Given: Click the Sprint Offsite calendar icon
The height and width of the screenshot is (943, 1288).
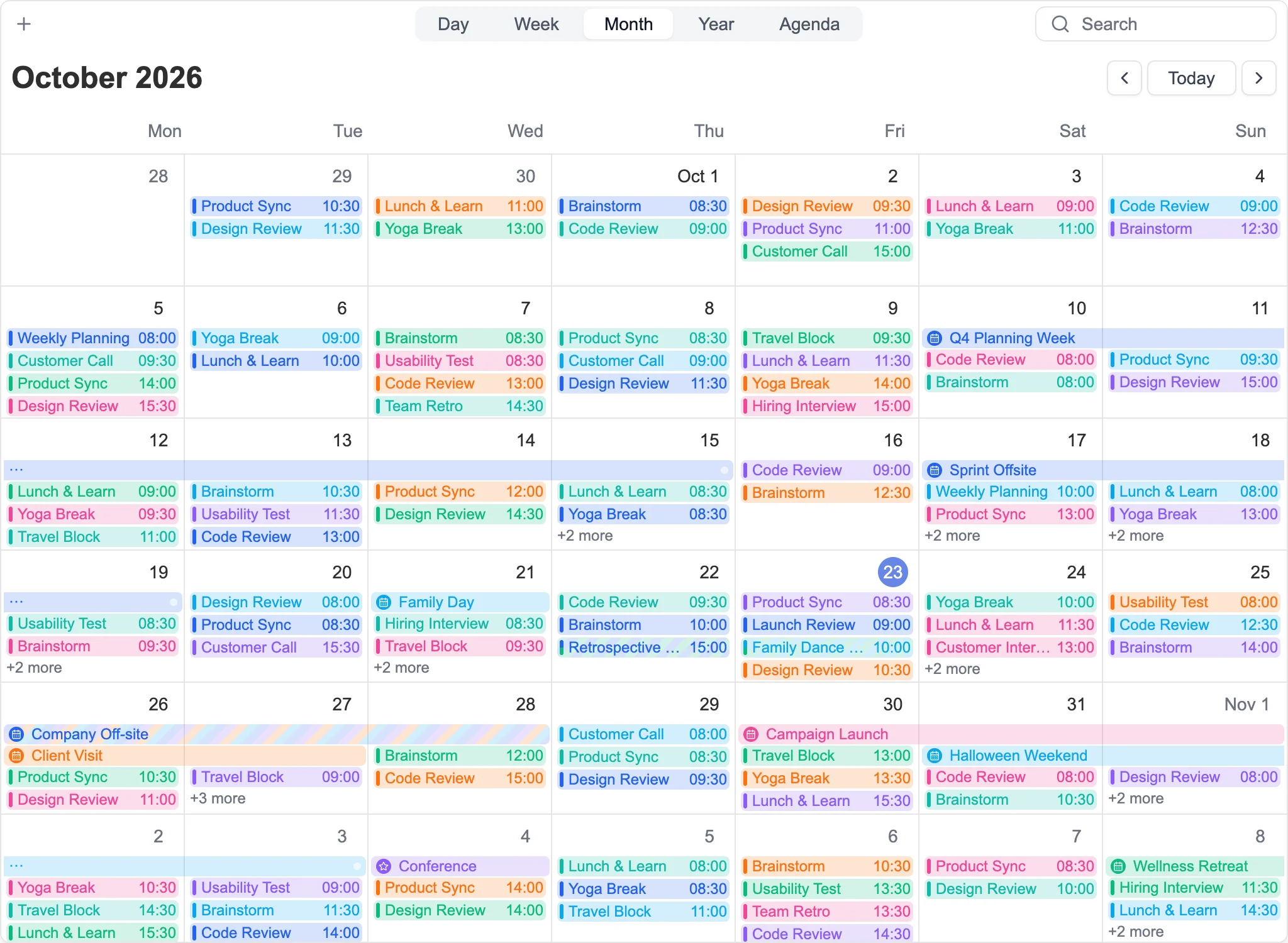Looking at the screenshot, I should tap(935, 470).
